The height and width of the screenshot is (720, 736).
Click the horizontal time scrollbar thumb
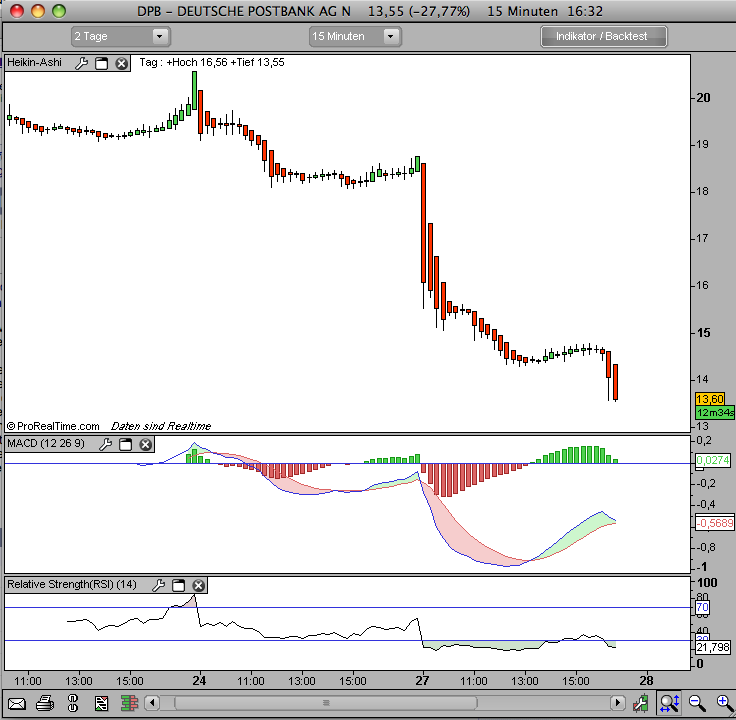coord(326,703)
